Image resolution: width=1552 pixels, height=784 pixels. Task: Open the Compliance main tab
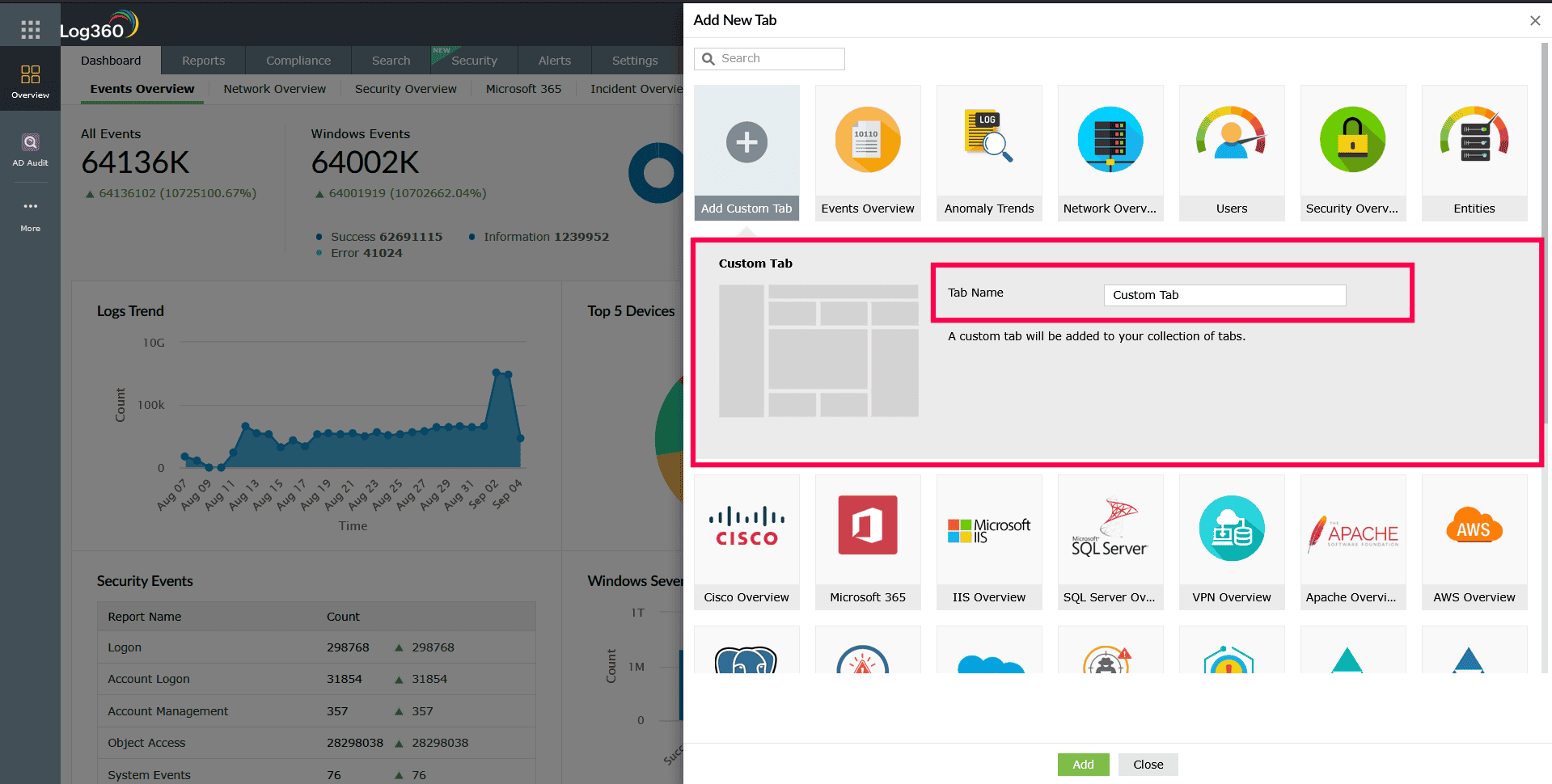[298, 61]
